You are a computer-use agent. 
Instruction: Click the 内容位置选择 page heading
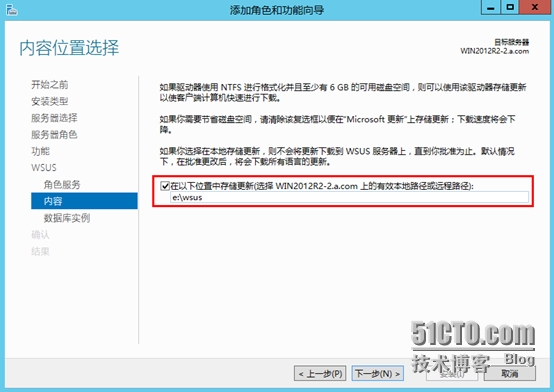(69, 48)
